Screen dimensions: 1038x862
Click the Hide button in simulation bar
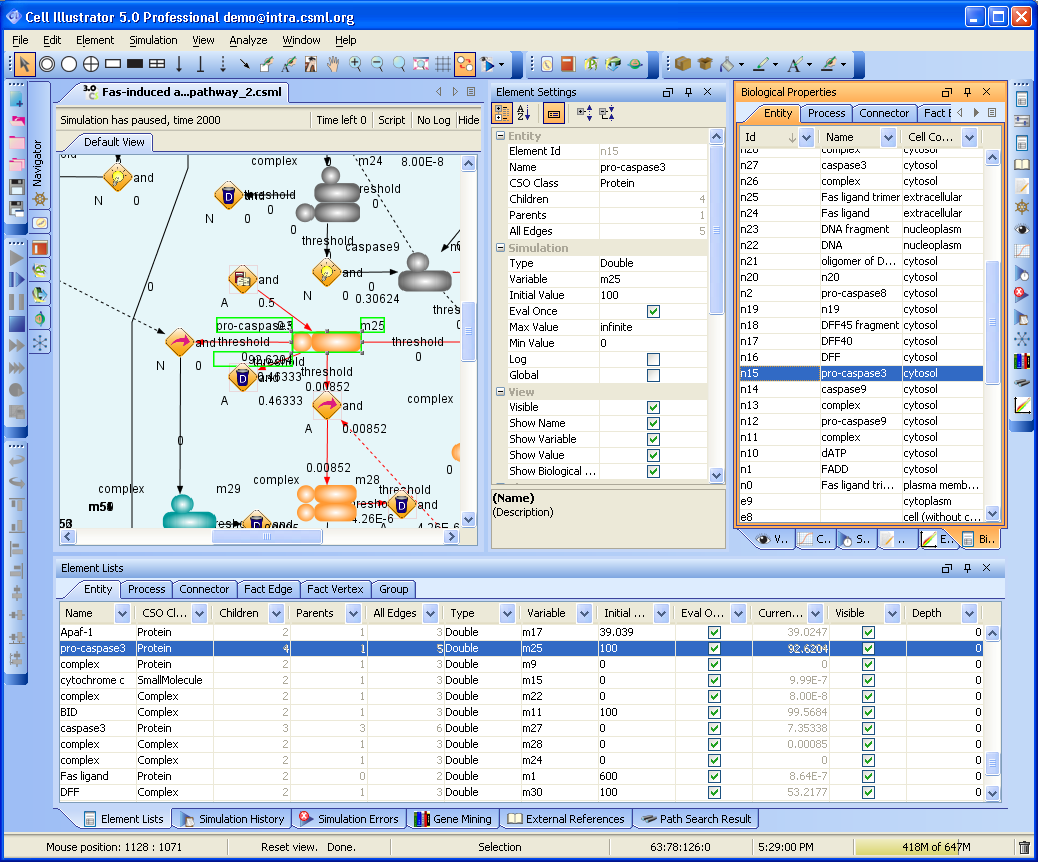coord(469,120)
